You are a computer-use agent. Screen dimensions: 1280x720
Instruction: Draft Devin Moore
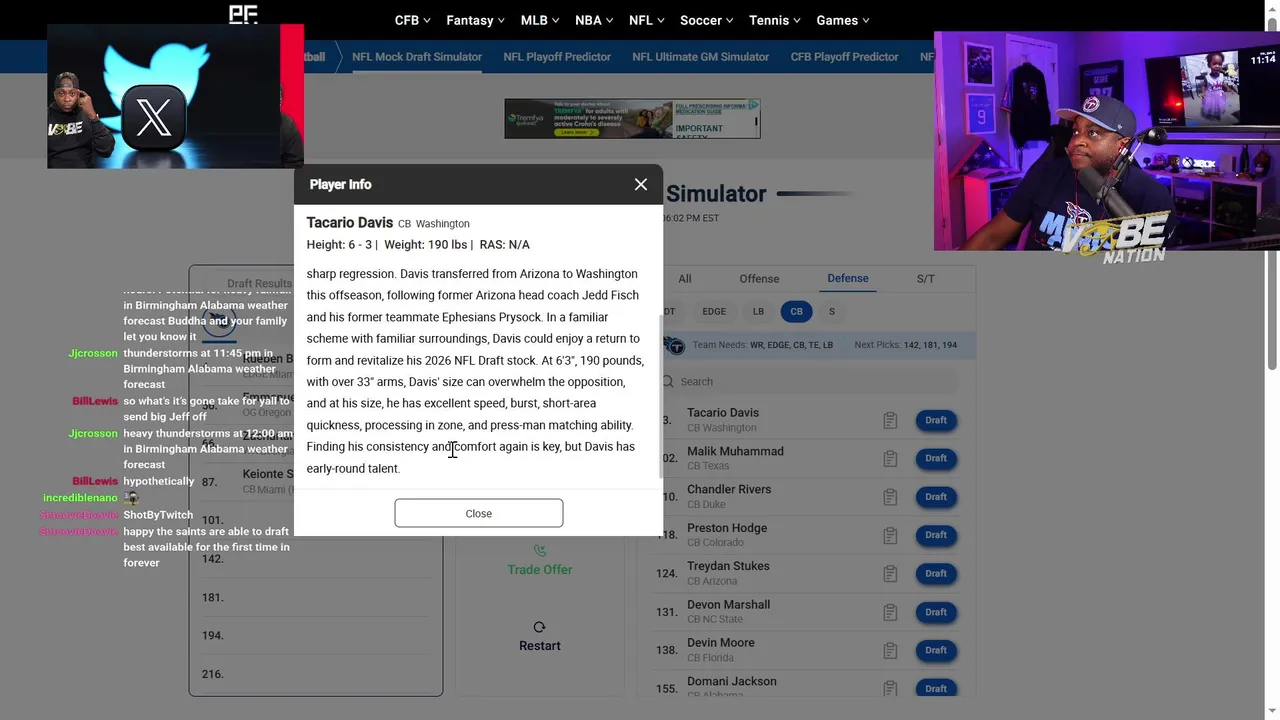click(936, 650)
